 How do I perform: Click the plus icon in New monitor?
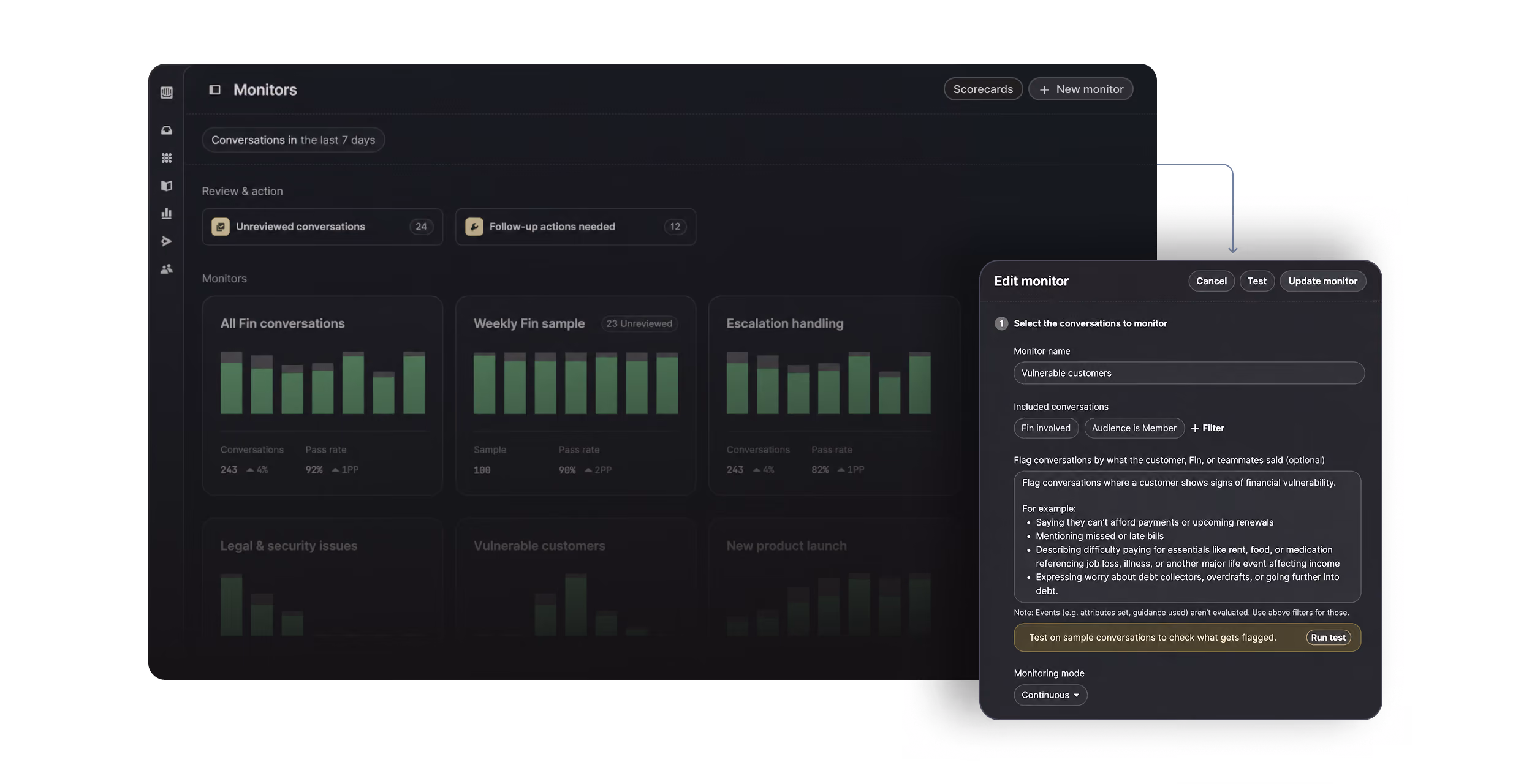point(1044,90)
